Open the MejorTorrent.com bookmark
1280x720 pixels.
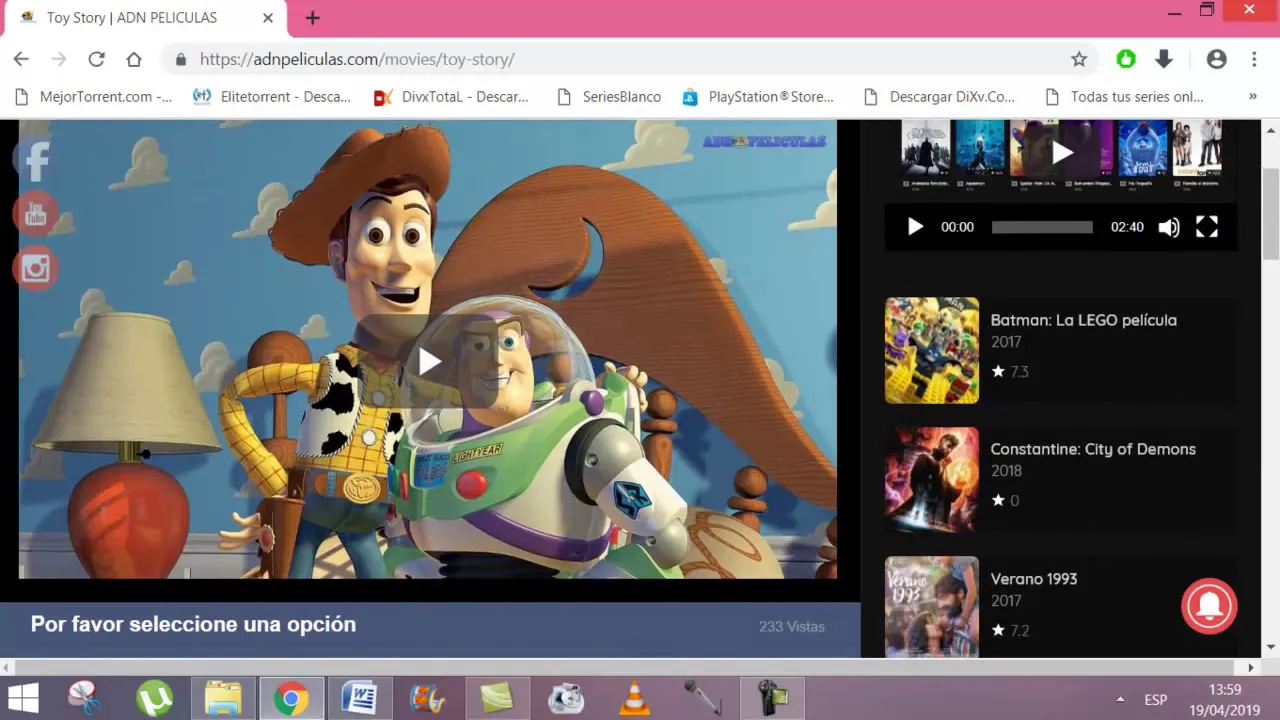94,97
